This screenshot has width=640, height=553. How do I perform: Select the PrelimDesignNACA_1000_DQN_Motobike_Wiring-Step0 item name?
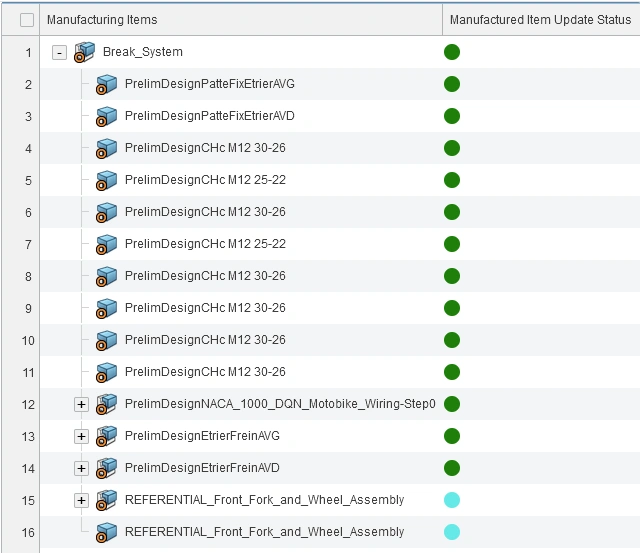pos(280,404)
